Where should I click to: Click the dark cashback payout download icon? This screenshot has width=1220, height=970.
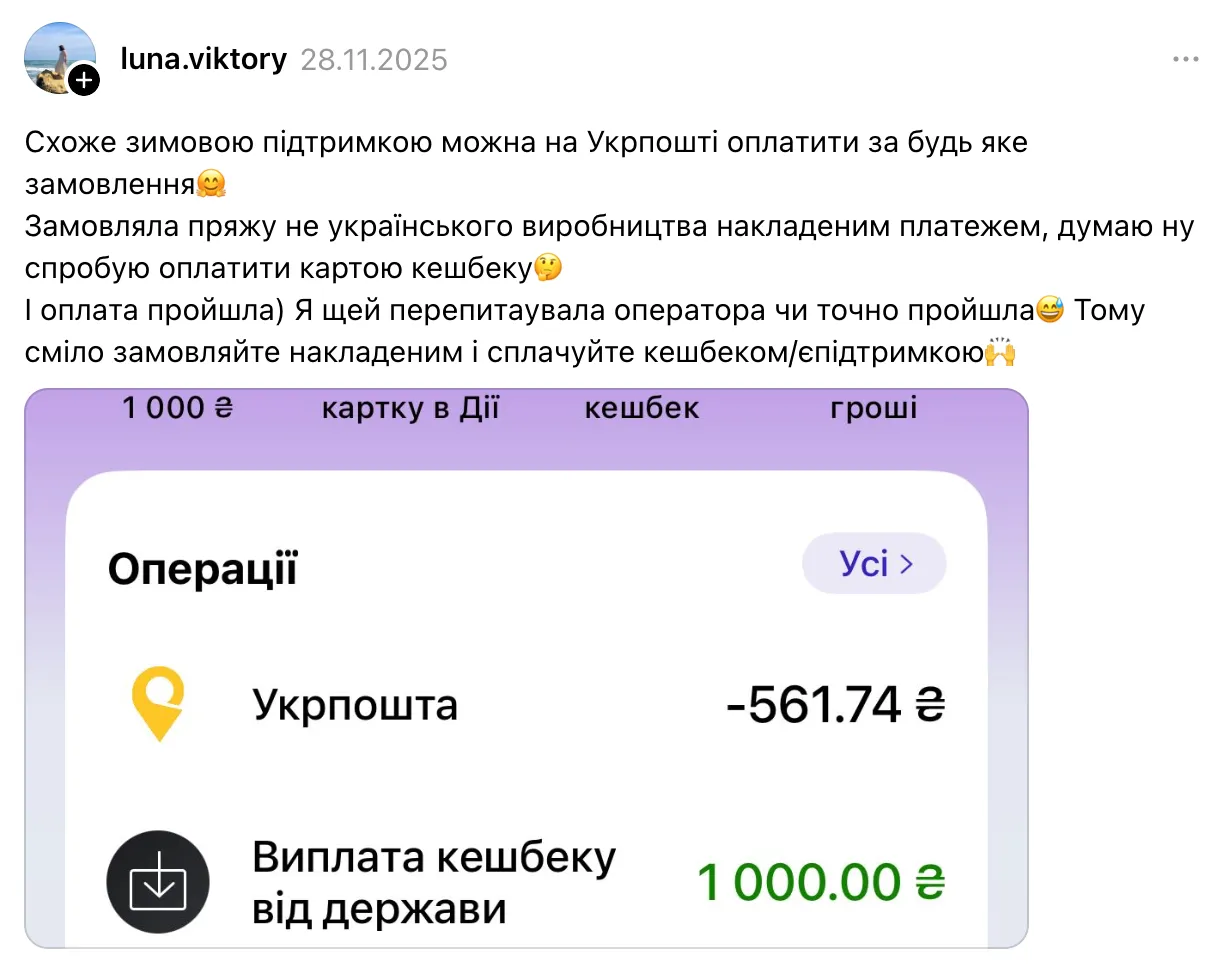158,881
